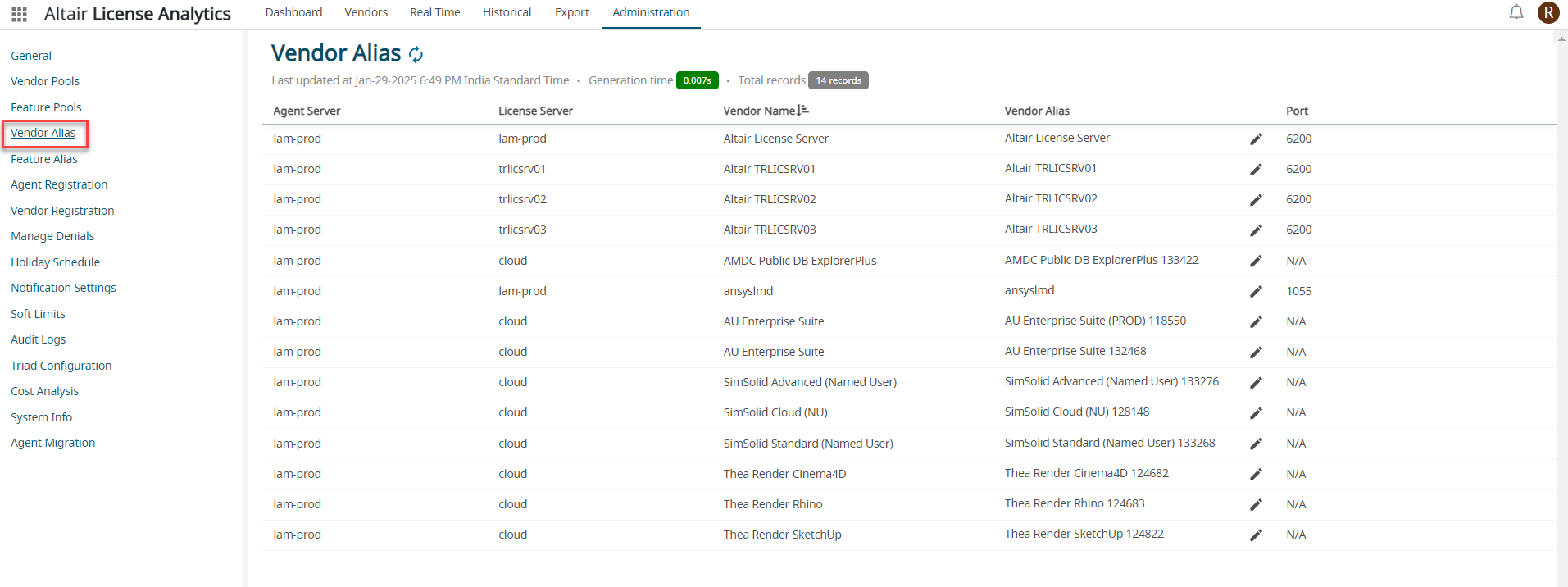Open Feature Alias in the sidebar
Image resolution: width=1568 pixels, height=587 pixels.
[x=44, y=159]
